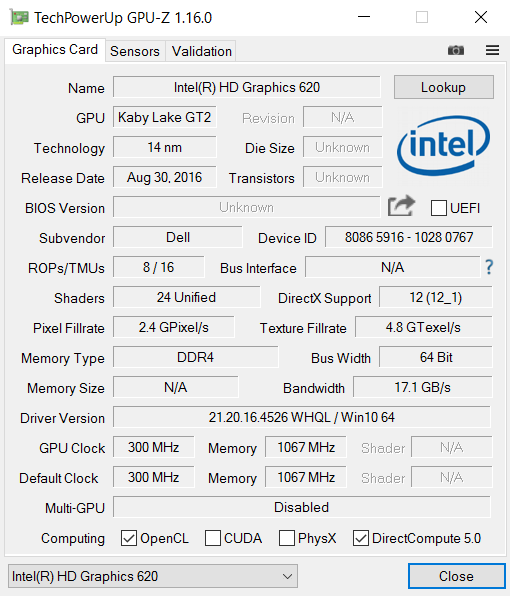Screen dimensions: 510x596
Task: Click the GPU-Z app icon in title bar
Action: click(19, 17)
